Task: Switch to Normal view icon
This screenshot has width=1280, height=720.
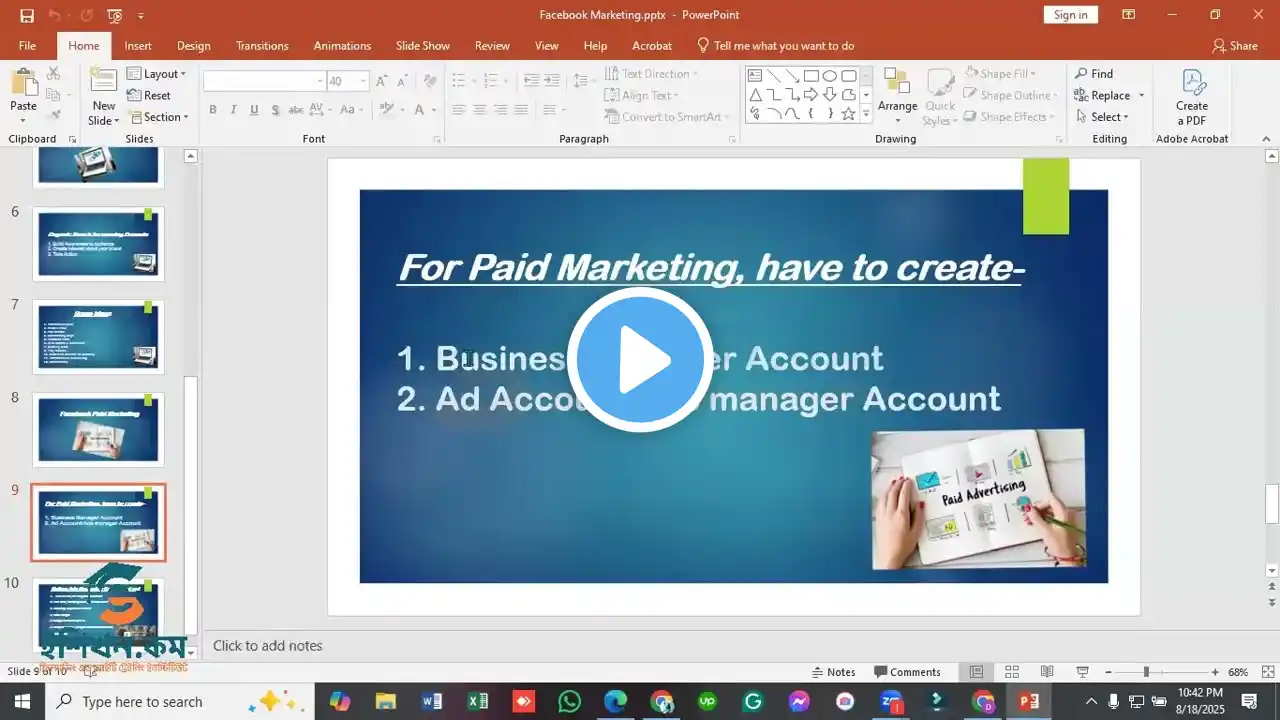Action: tap(977, 672)
